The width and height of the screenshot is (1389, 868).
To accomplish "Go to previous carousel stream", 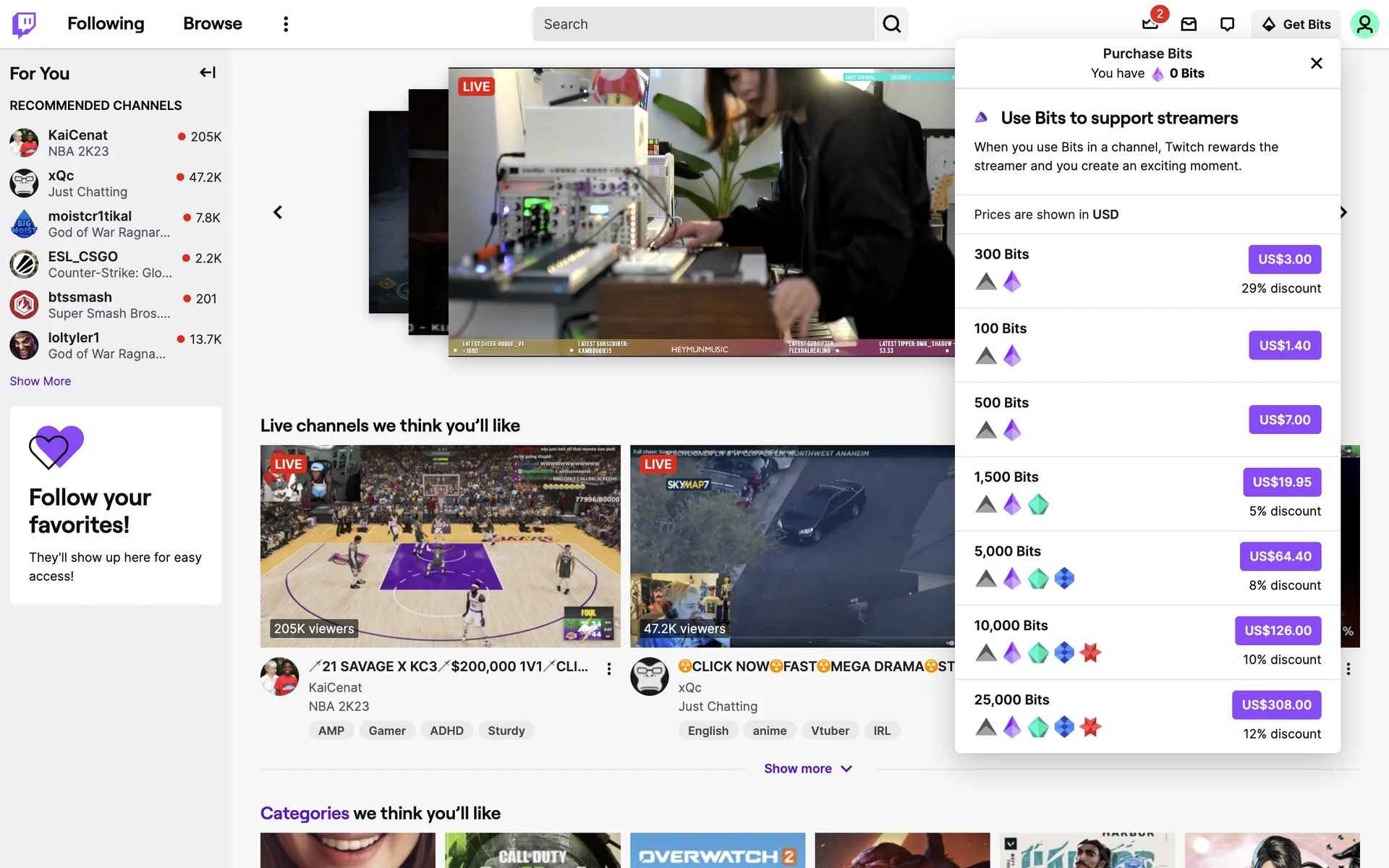I will click(278, 212).
